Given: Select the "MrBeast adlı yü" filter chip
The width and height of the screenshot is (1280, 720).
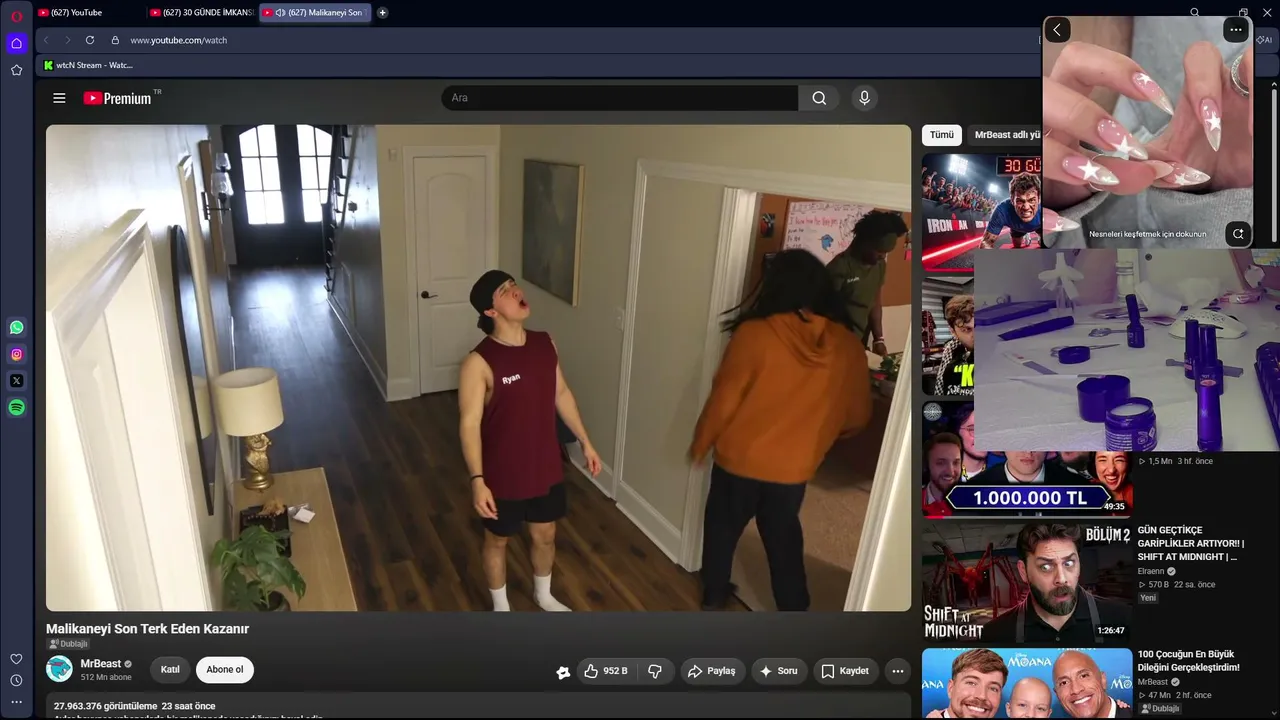Looking at the screenshot, I should click(x=1007, y=135).
